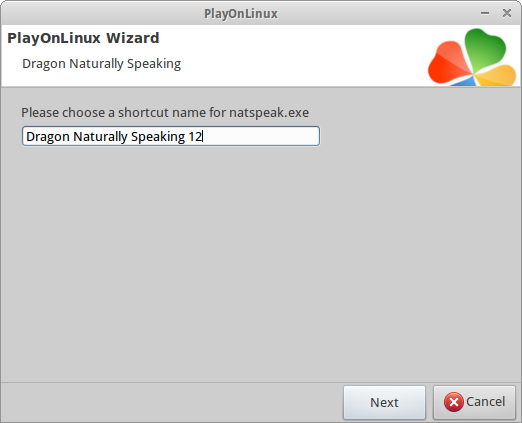Image resolution: width=522 pixels, height=423 pixels.
Task: Minimize the PlayOnLinux window
Action: coord(485,13)
